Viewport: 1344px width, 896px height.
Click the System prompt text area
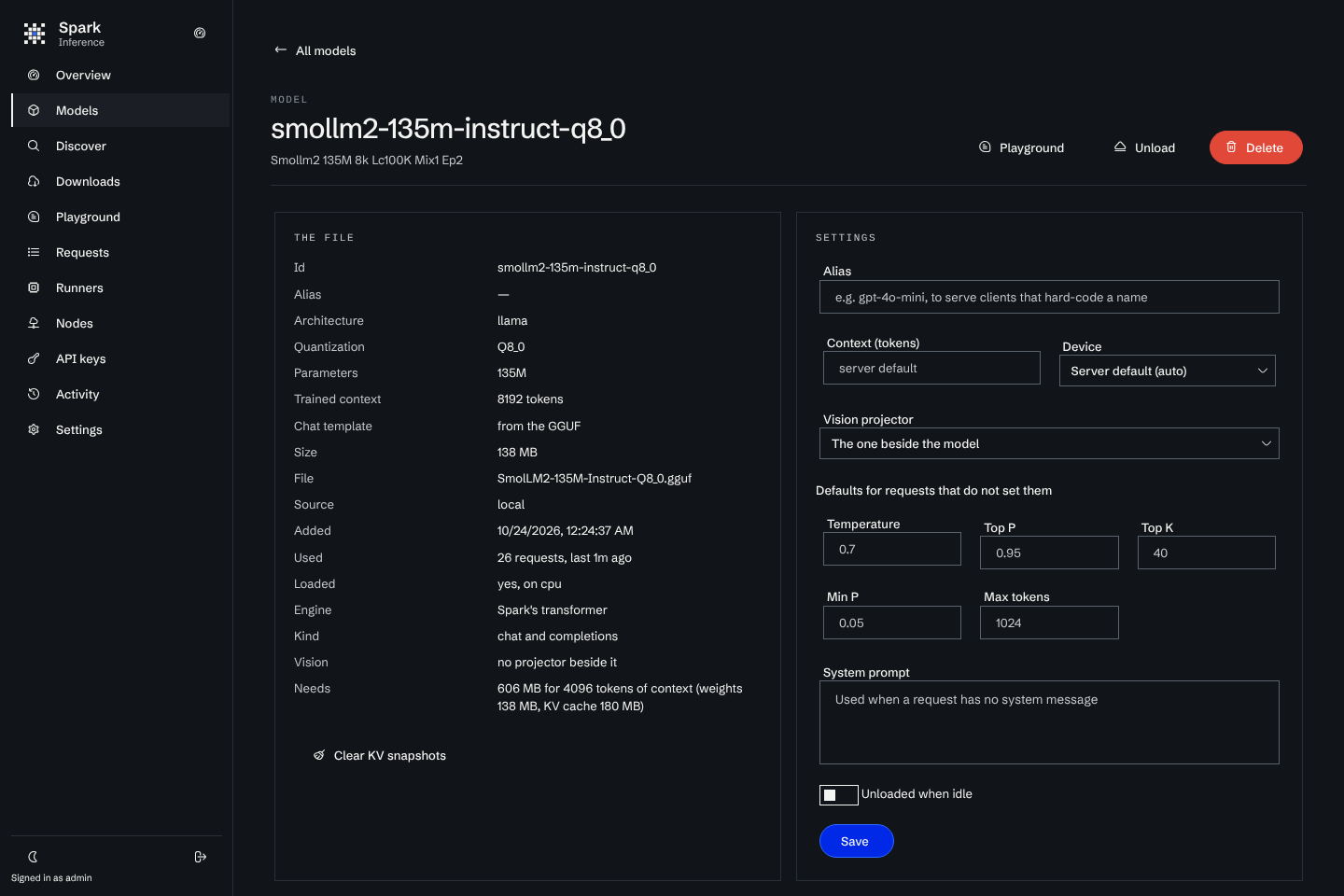coord(1049,722)
